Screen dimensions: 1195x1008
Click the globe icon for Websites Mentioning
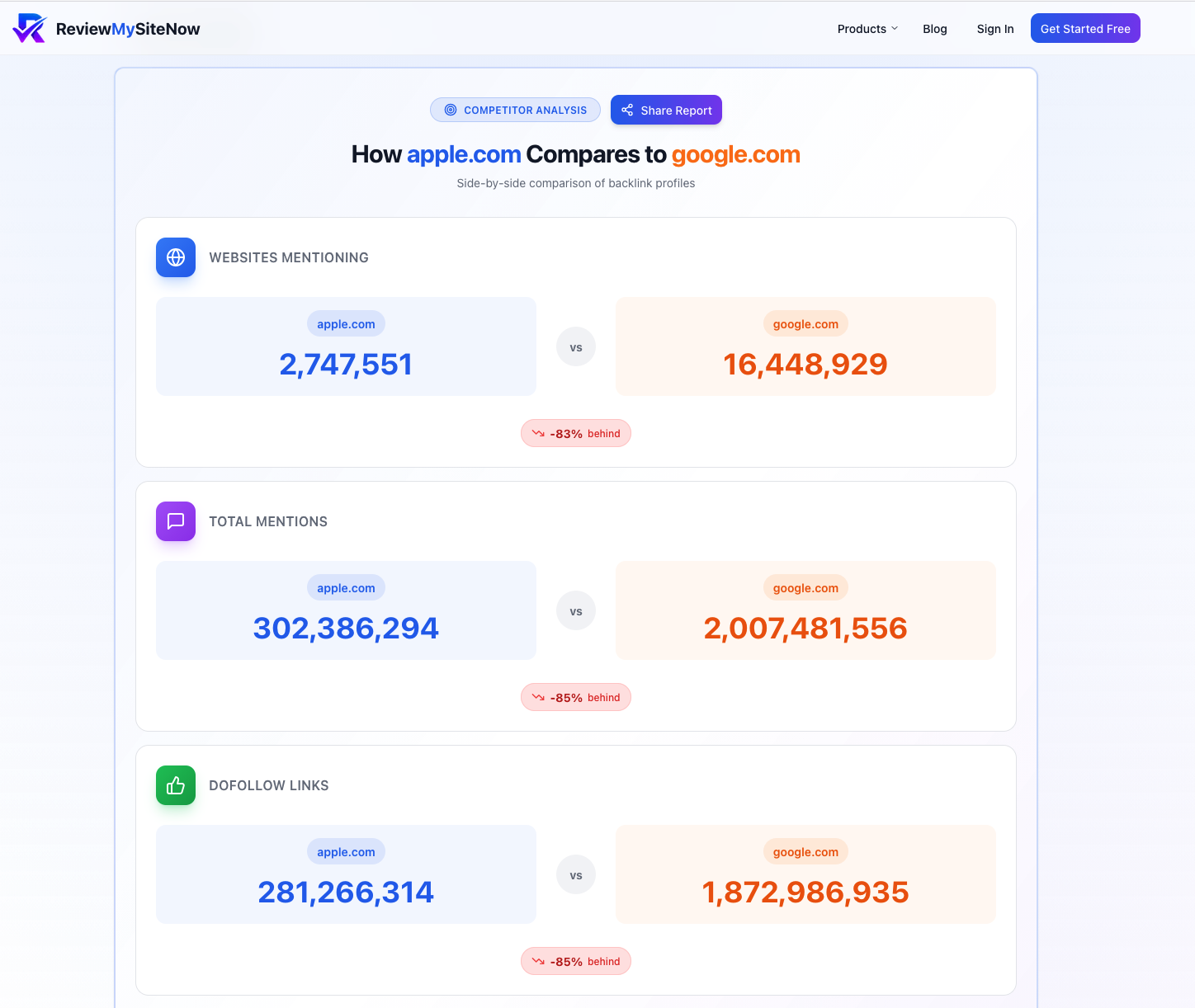(176, 257)
